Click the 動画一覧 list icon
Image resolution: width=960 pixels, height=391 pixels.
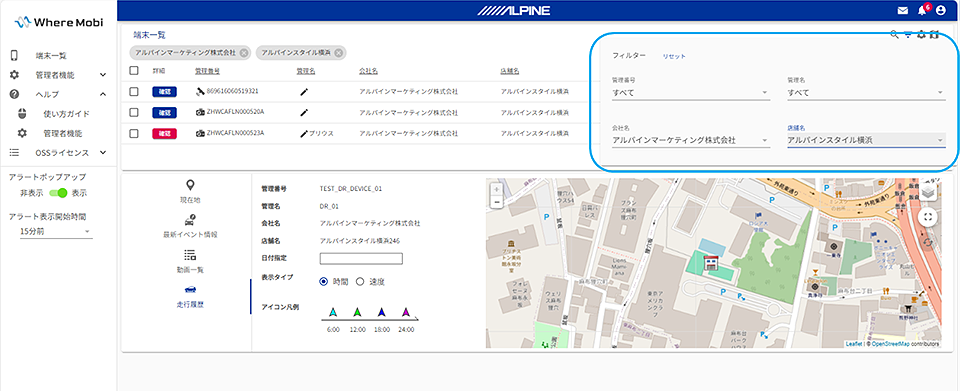coord(190,255)
